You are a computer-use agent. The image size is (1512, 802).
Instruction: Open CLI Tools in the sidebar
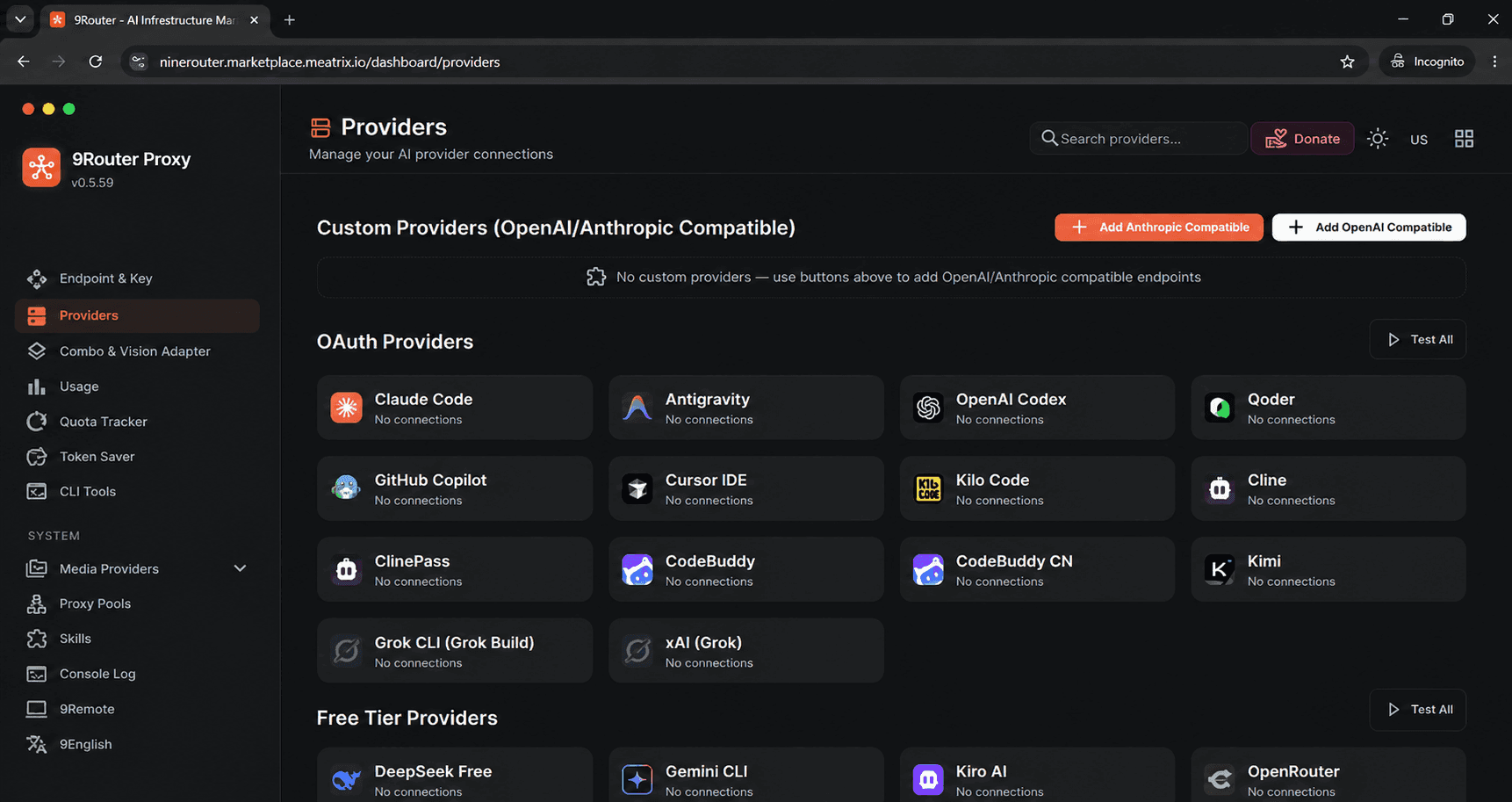point(137,492)
